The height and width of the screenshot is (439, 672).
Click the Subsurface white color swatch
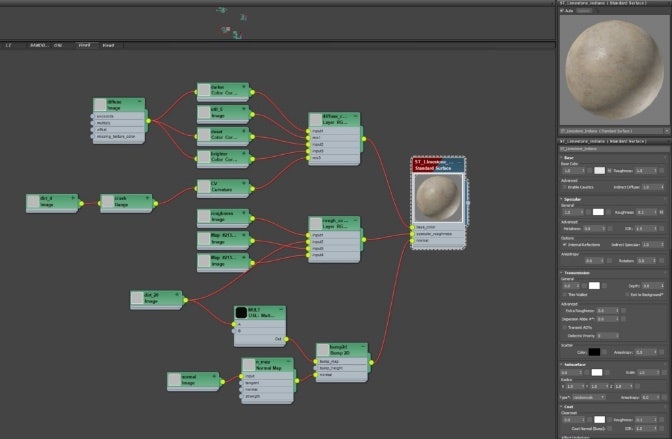tap(597, 373)
